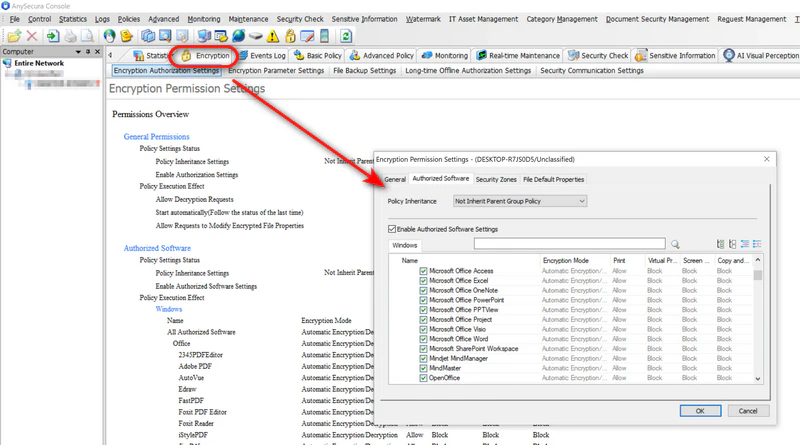Open the IT Asset Management menu
The height and width of the screenshot is (445, 800).
coord(483,19)
